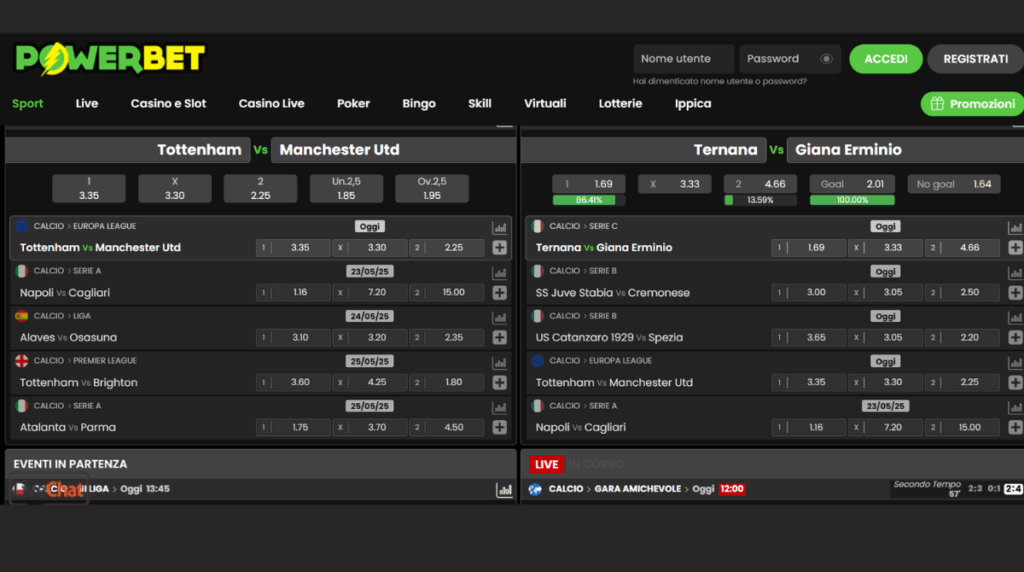Expand more bets for Atalanta vs Parma
1024x572 pixels.
coord(500,428)
